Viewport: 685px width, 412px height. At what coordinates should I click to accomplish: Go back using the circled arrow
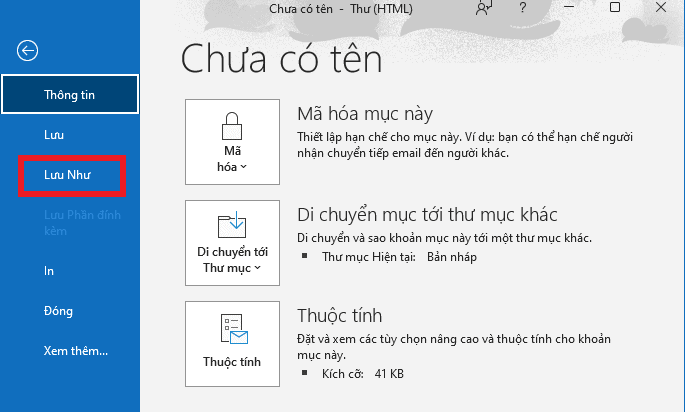click(x=28, y=51)
